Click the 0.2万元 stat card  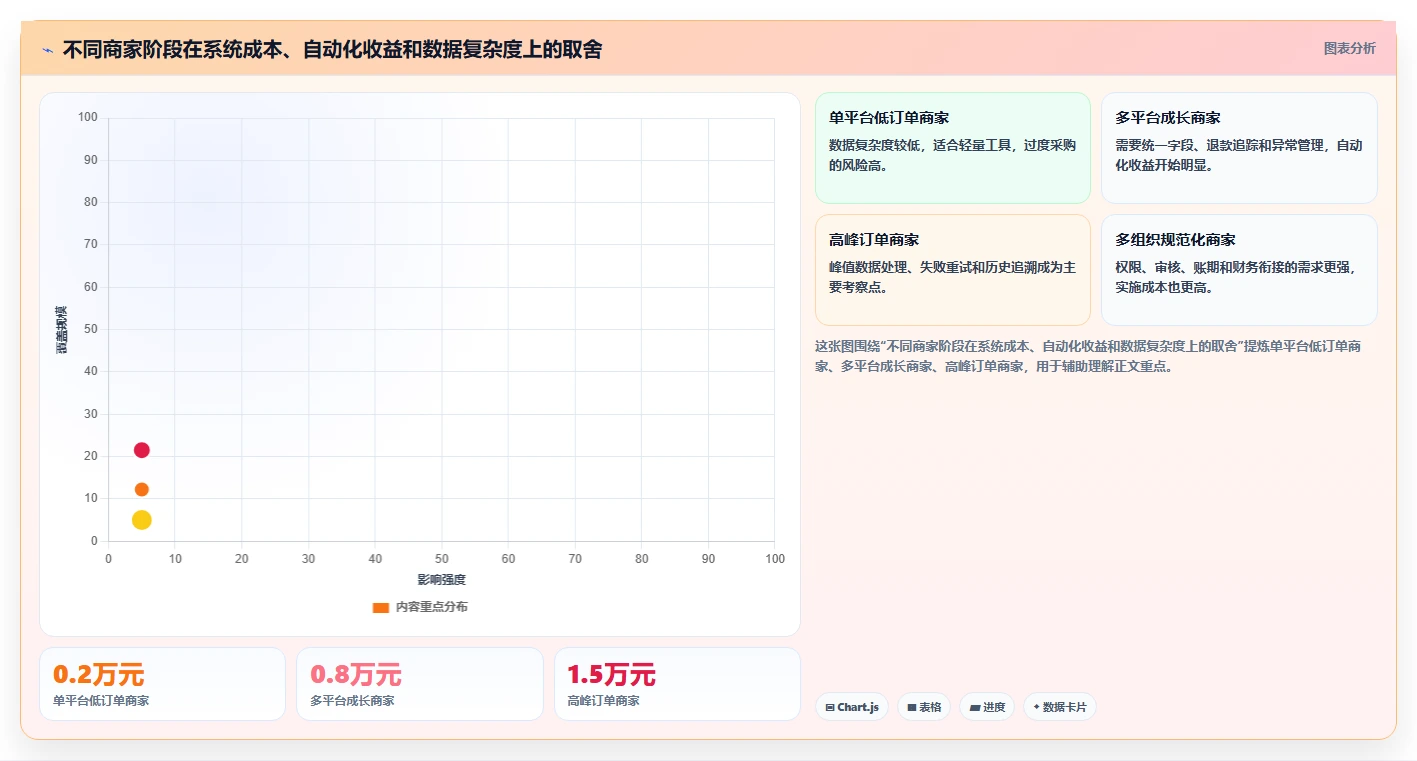pyautogui.click(x=162, y=684)
